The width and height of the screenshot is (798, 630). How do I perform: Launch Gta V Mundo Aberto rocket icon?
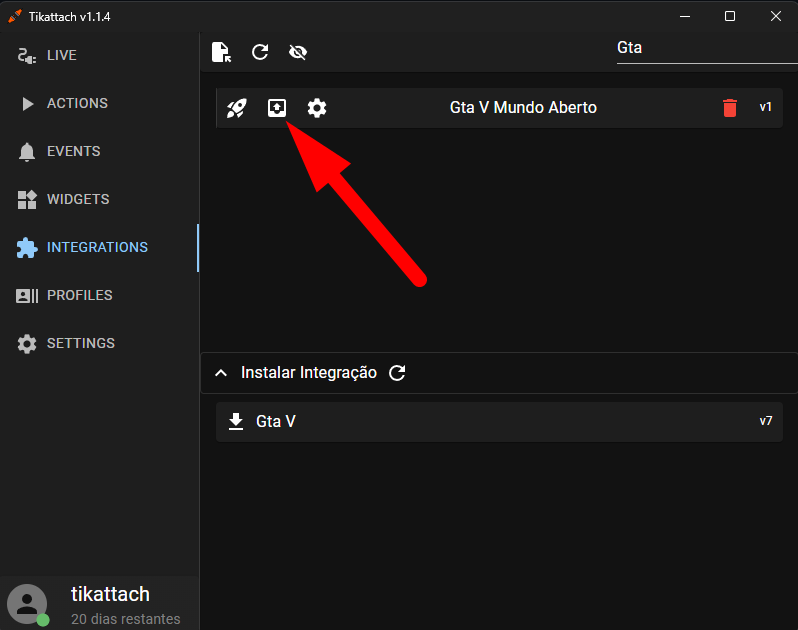click(237, 108)
